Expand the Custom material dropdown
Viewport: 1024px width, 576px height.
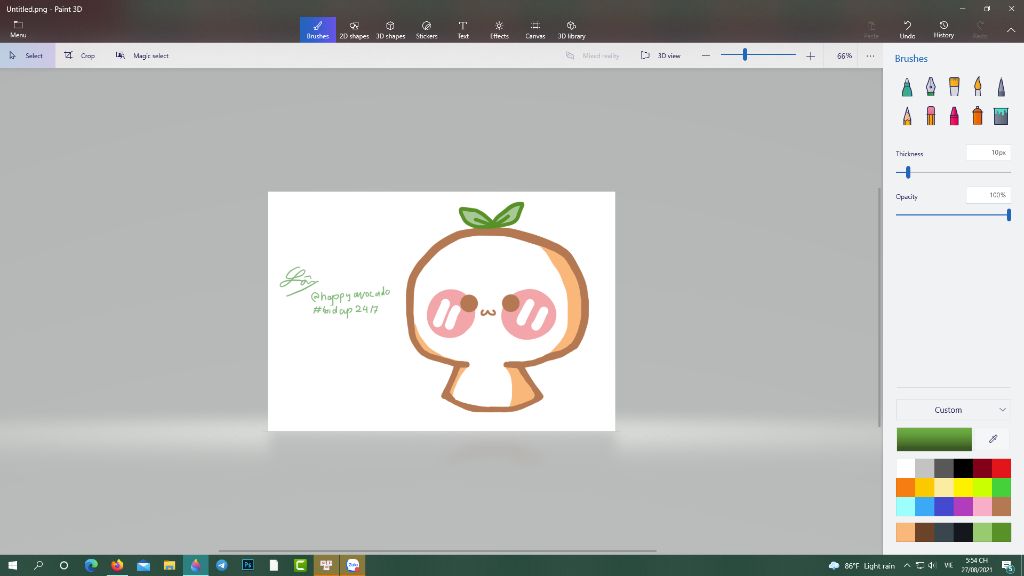tap(953, 410)
